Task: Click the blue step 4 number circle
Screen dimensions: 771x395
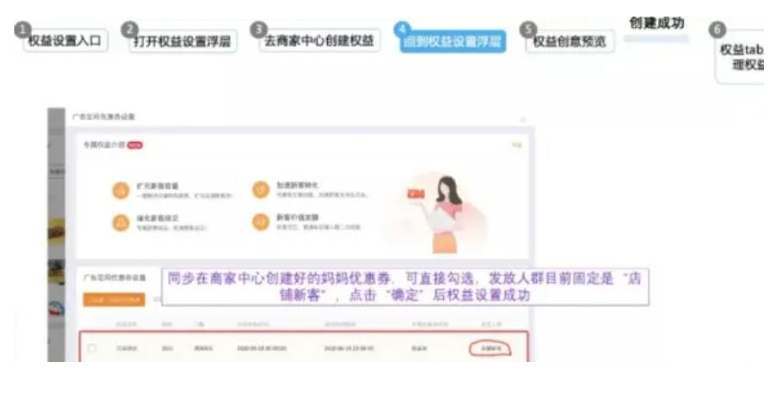Action: 402,30
